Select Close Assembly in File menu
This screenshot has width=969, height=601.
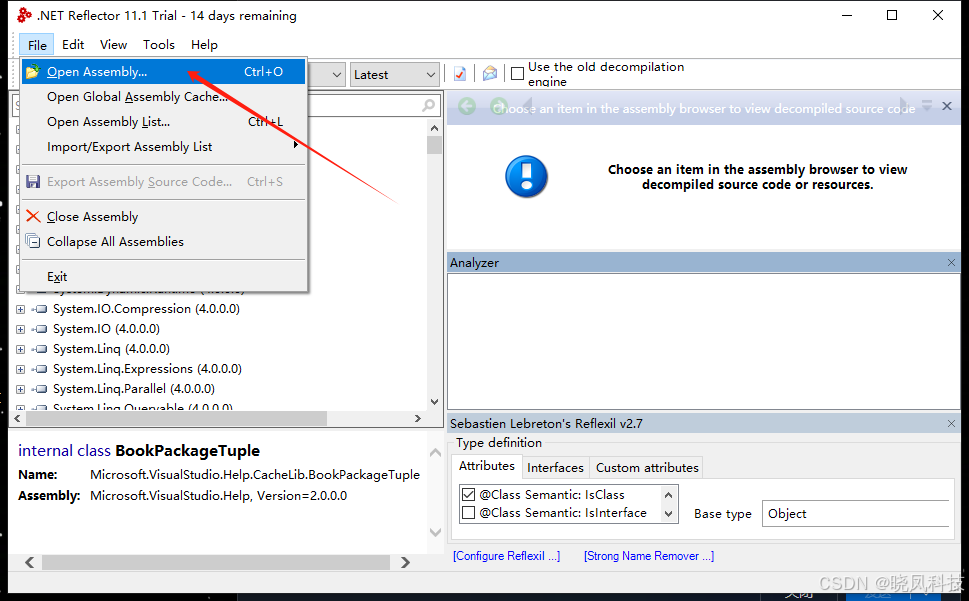tap(164, 217)
